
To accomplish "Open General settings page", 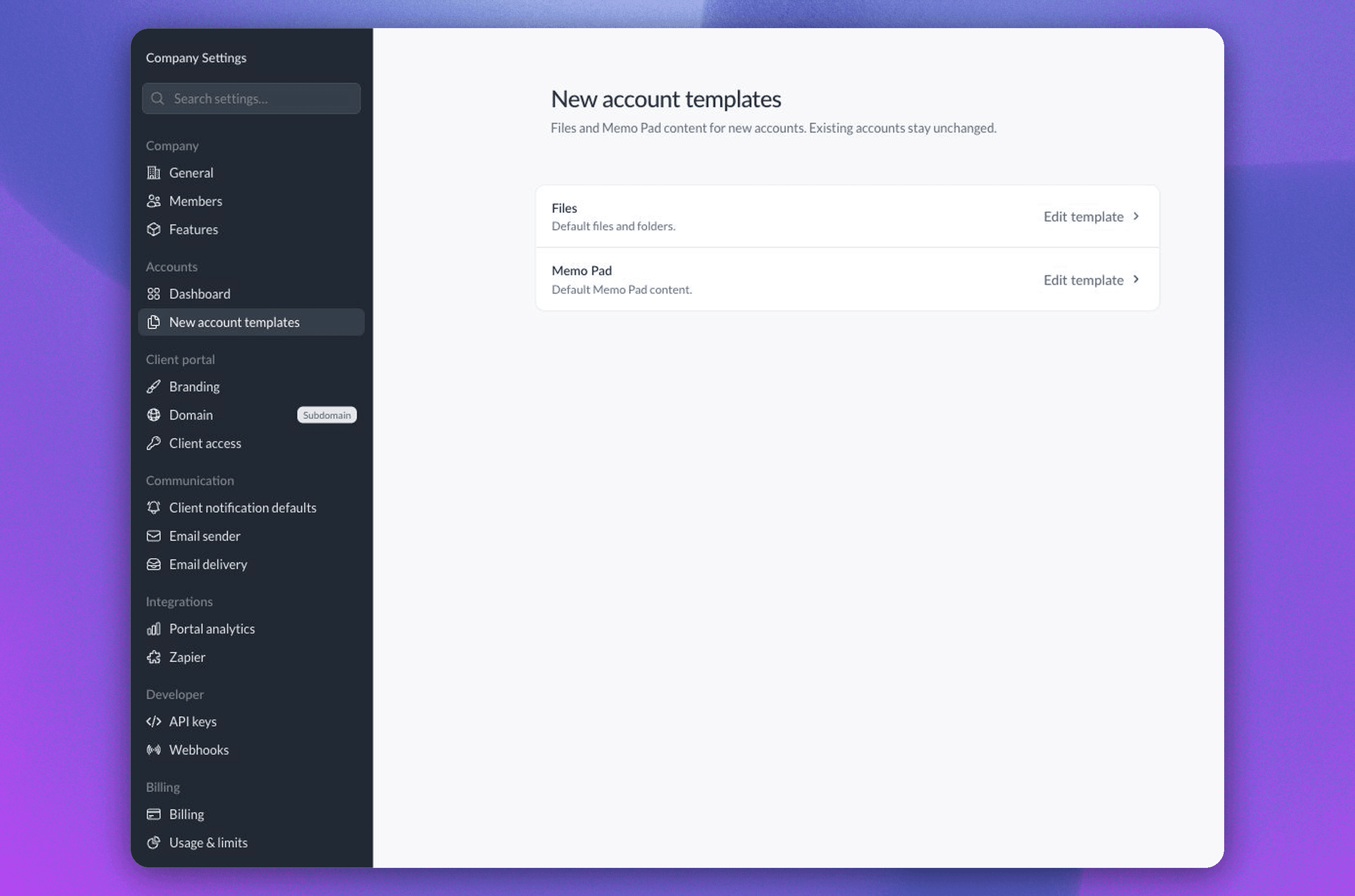I will point(251,172).
